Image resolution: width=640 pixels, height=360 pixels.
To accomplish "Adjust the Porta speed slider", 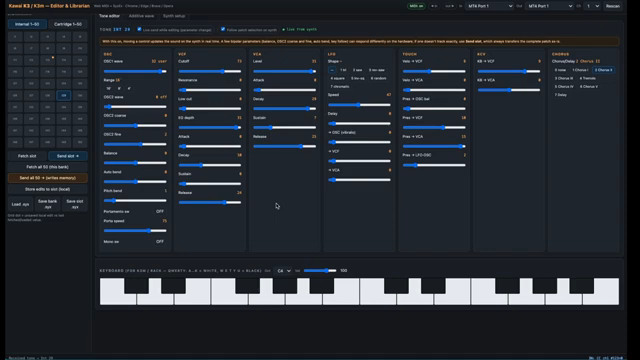I will click(x=135, y=231).
